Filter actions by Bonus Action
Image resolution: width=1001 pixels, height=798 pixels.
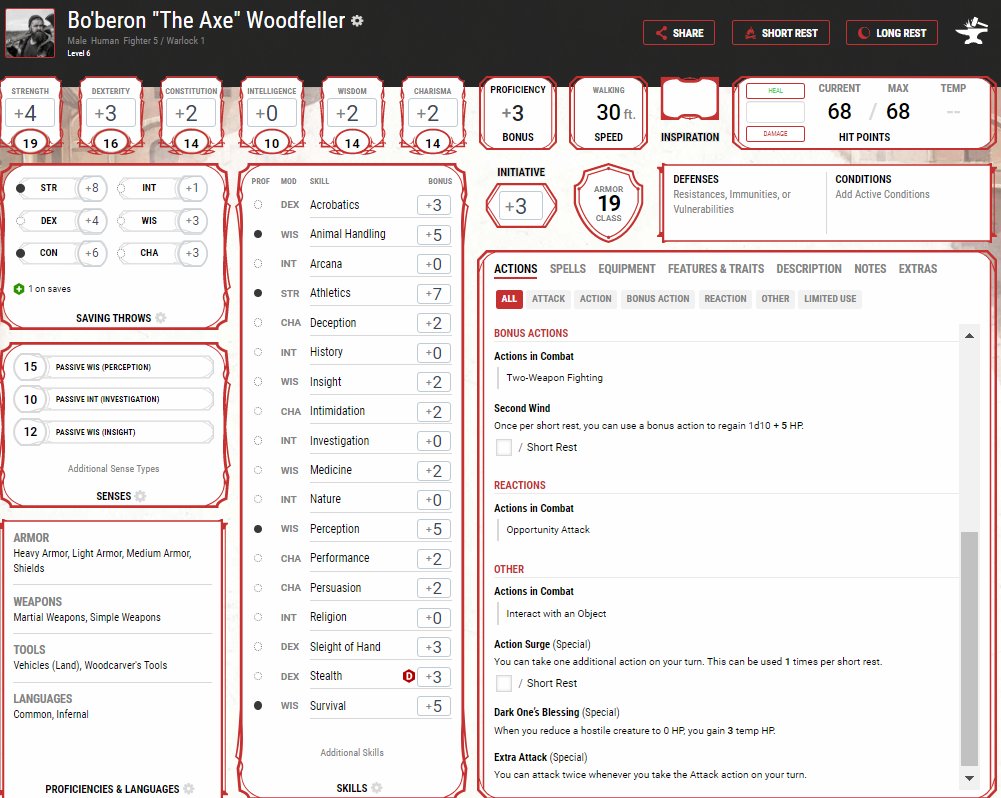(x=658, y=299)
